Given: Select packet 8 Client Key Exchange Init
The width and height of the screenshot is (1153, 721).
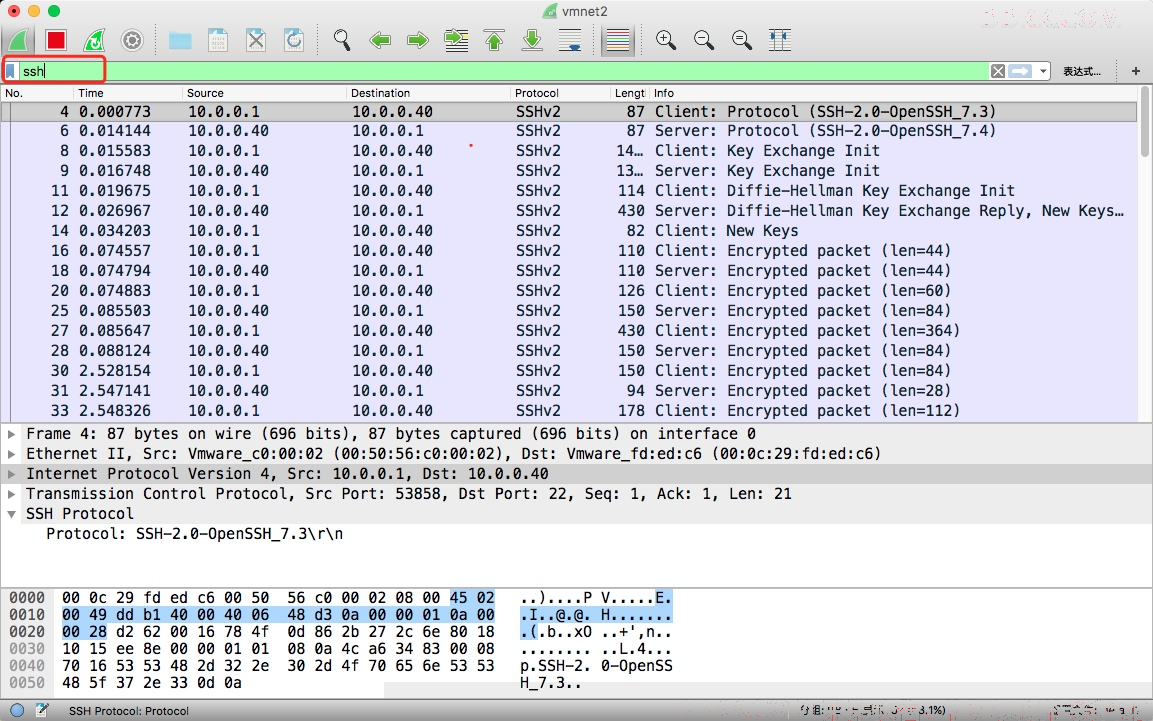Looking at the screenshot, I should [569, 151].
